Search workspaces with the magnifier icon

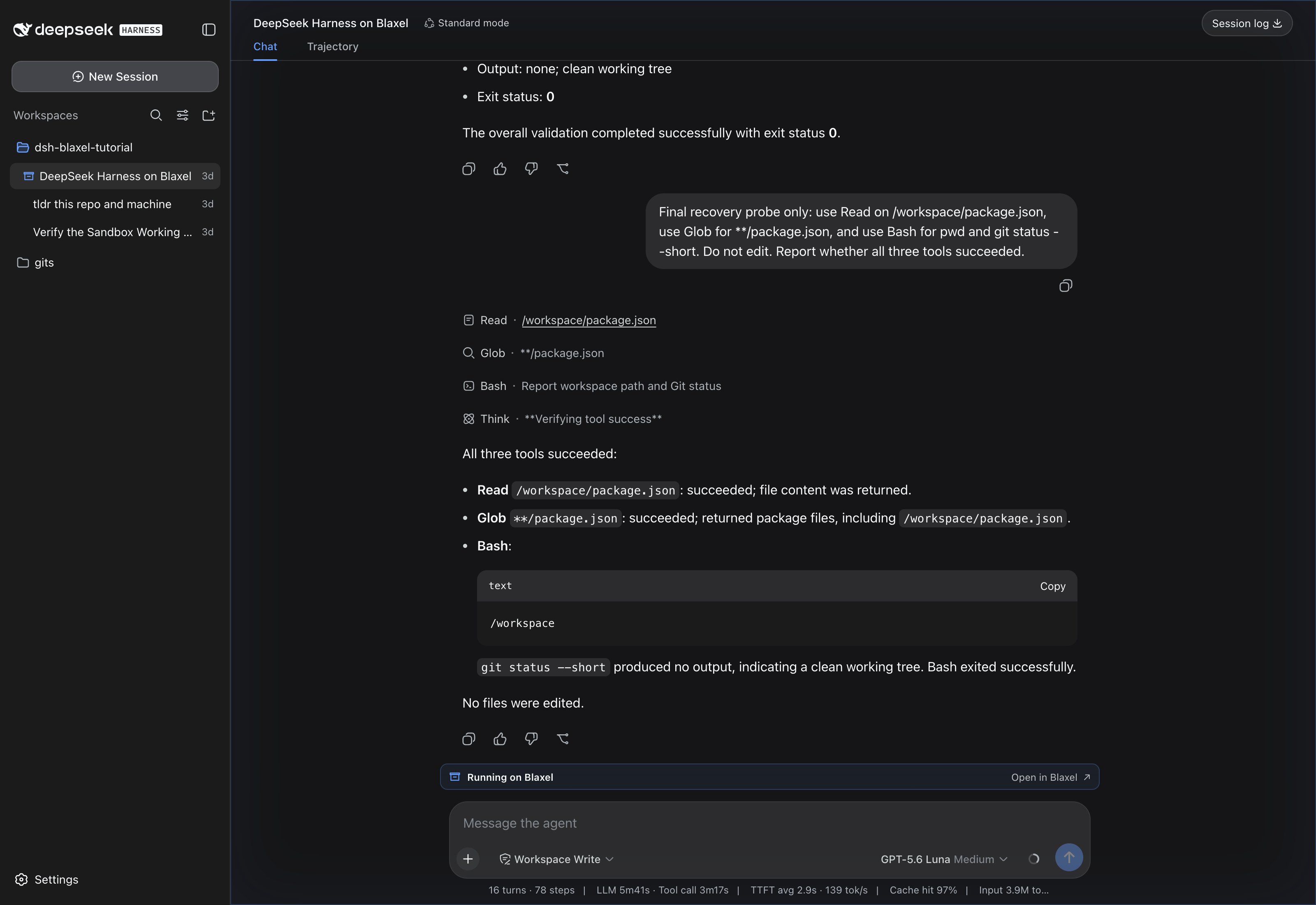156,116
